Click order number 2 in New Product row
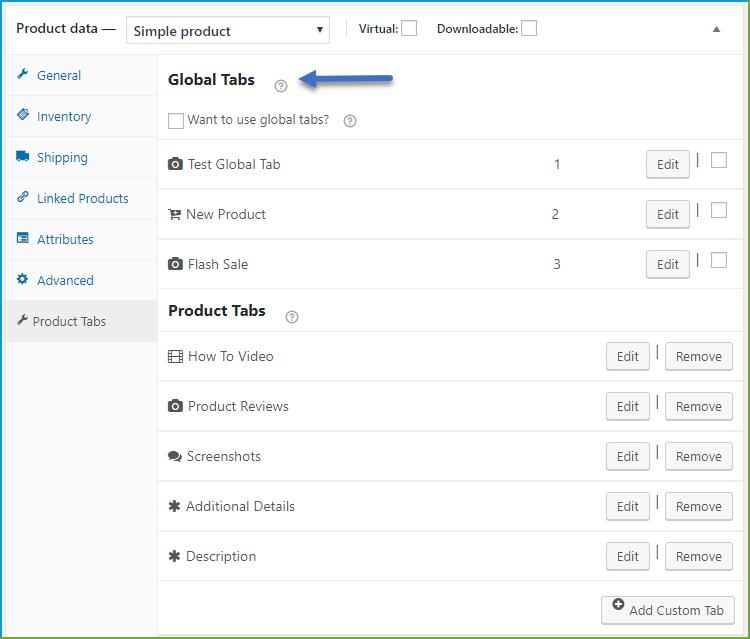The image size is (750, 639). [555, 214]
